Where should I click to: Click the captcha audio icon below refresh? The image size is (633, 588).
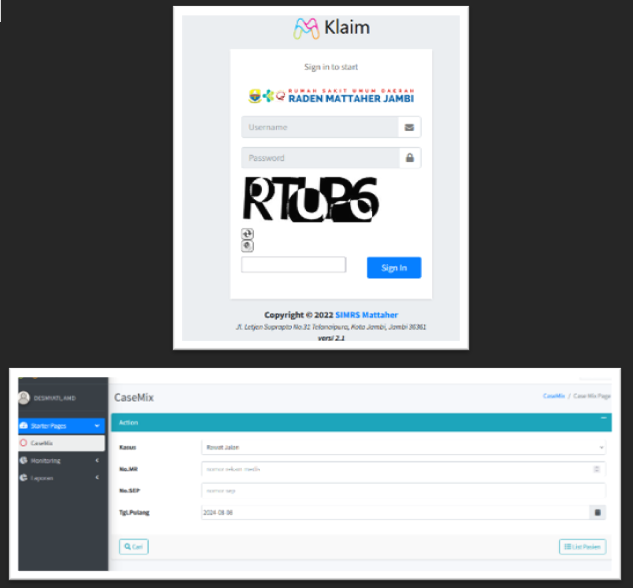click(247, 246)
